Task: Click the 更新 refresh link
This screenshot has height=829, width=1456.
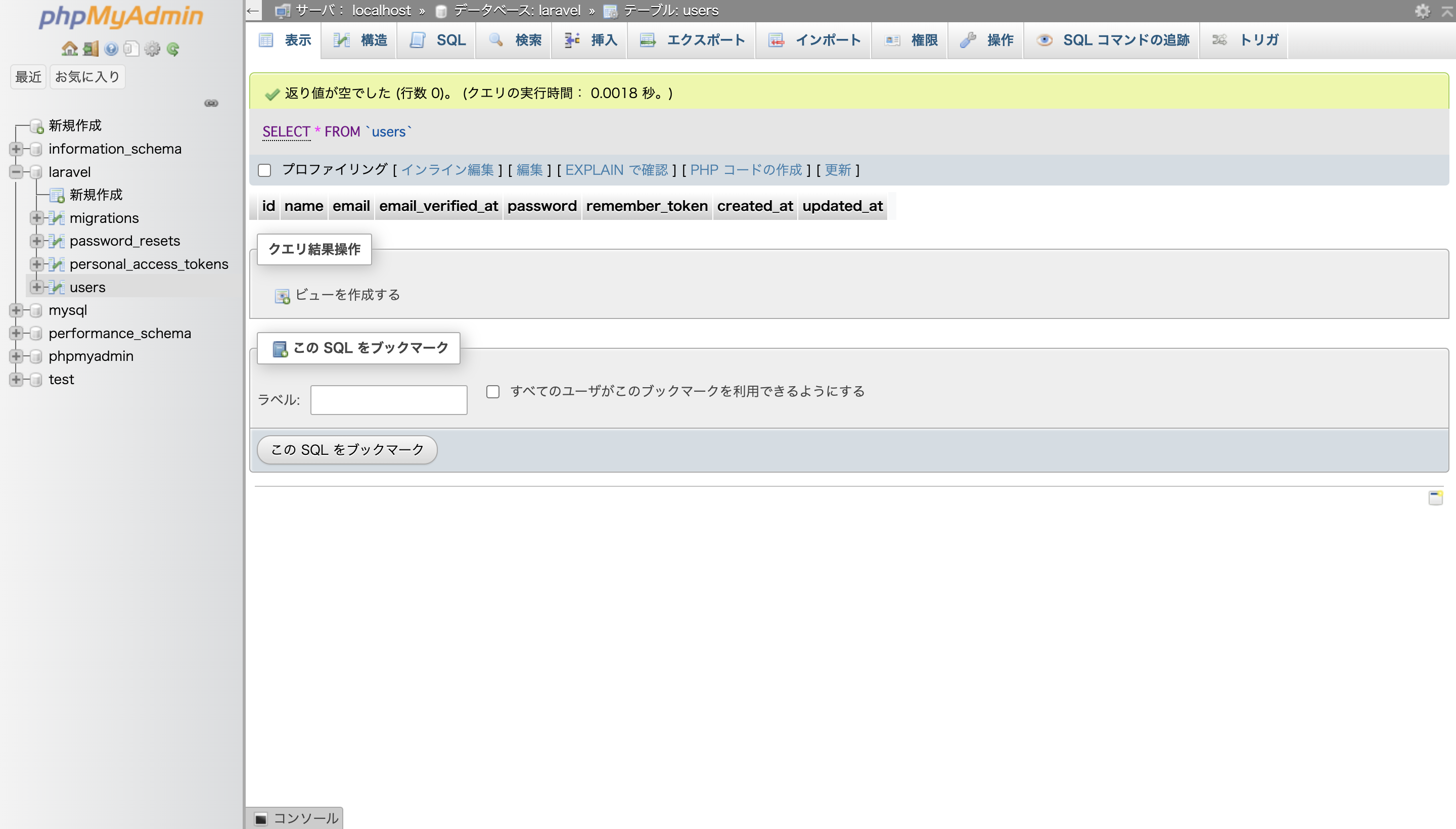Action: 838,170
